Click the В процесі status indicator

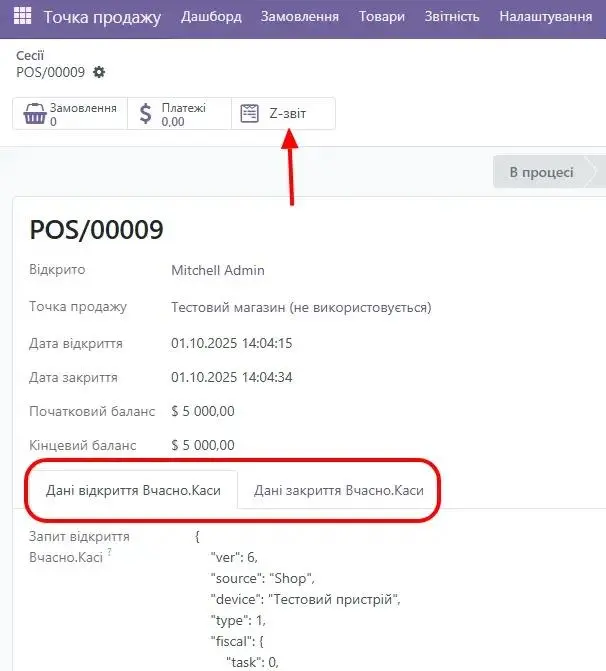541,172
